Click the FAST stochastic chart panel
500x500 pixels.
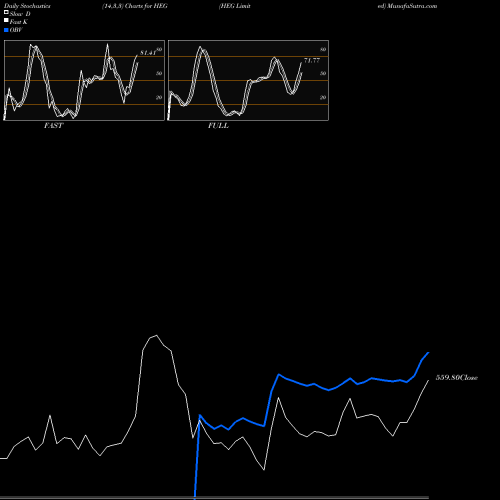pos(84,80)
